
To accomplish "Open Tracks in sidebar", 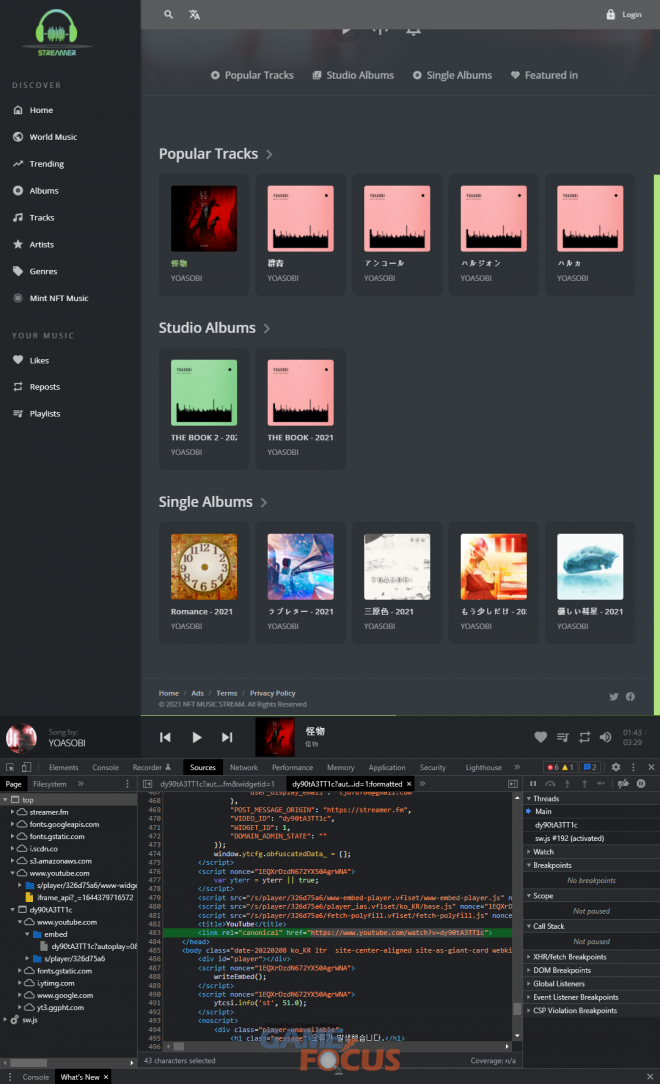I will coord(34,218).
